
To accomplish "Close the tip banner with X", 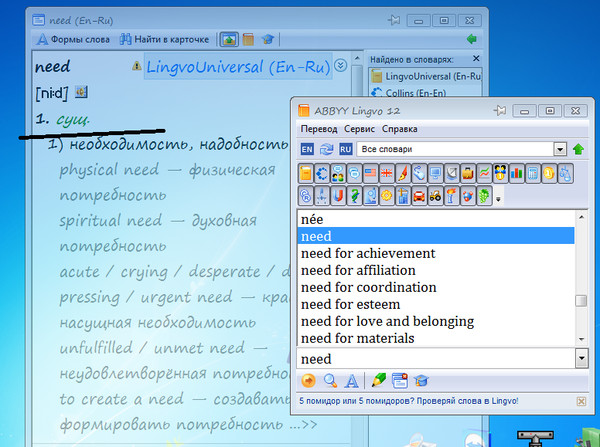I will (581, 401).
